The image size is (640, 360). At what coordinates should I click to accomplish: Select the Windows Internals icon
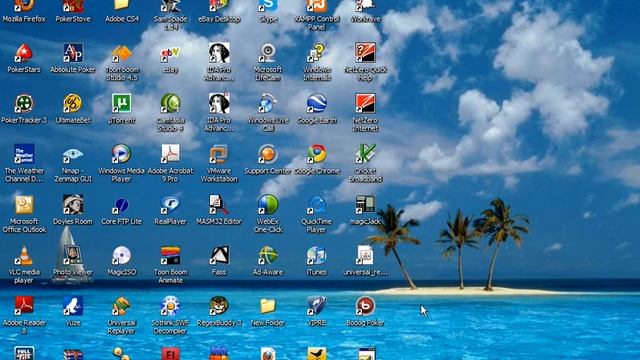tap(317, 53)
